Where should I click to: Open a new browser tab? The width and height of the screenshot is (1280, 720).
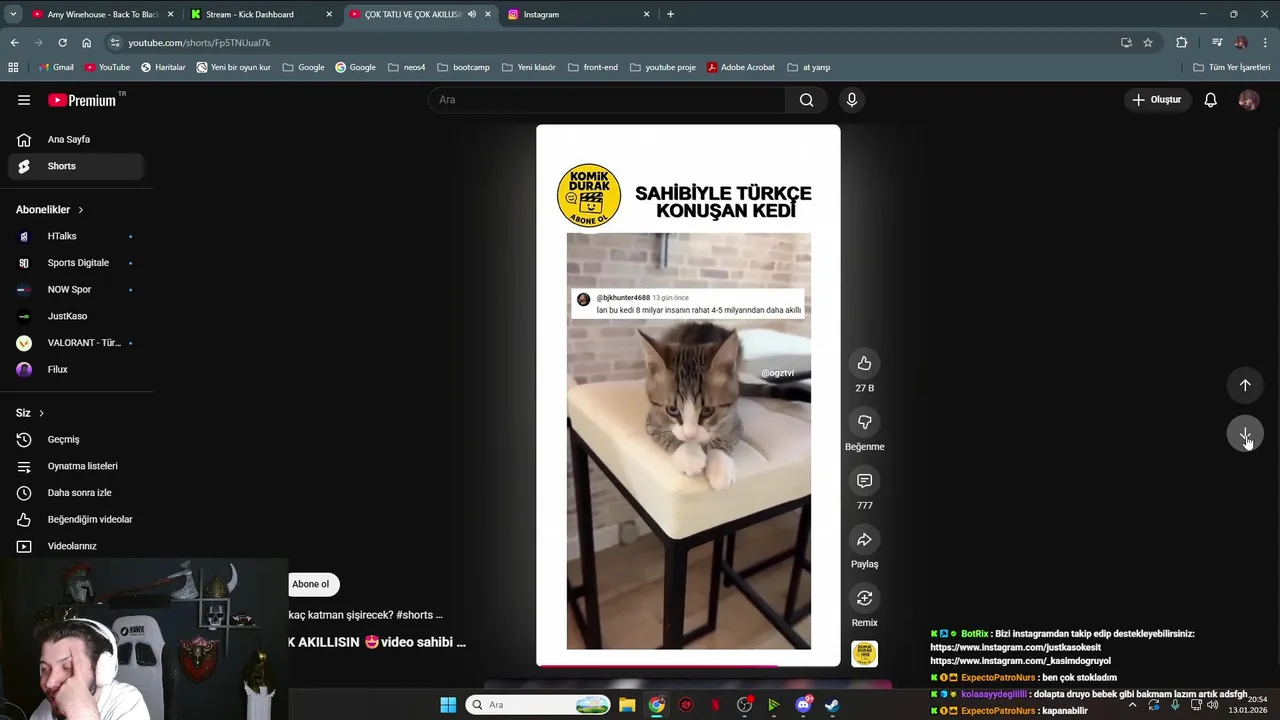[670, 14]
